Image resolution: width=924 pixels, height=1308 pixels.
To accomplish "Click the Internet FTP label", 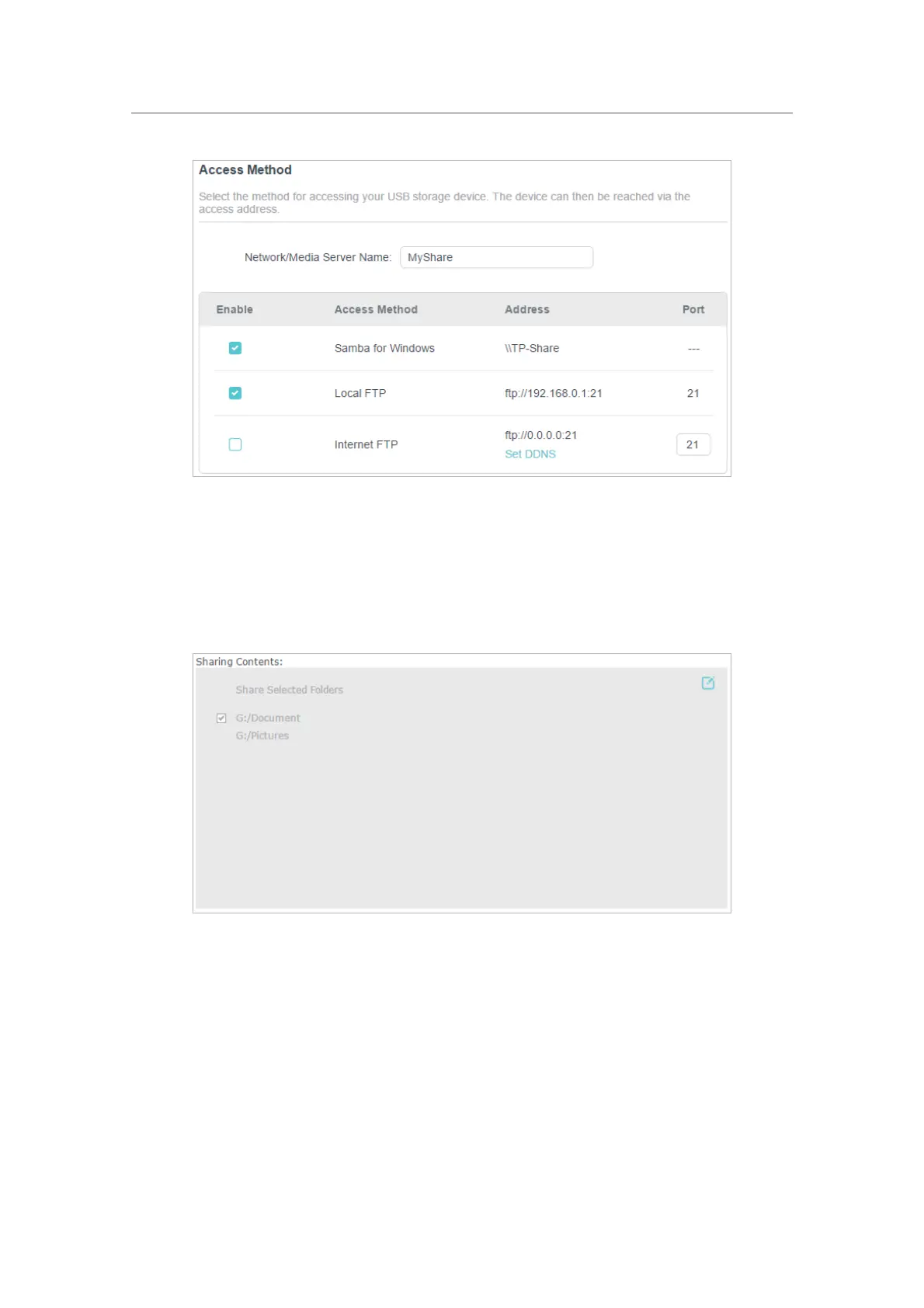I will tap(366, 444).
